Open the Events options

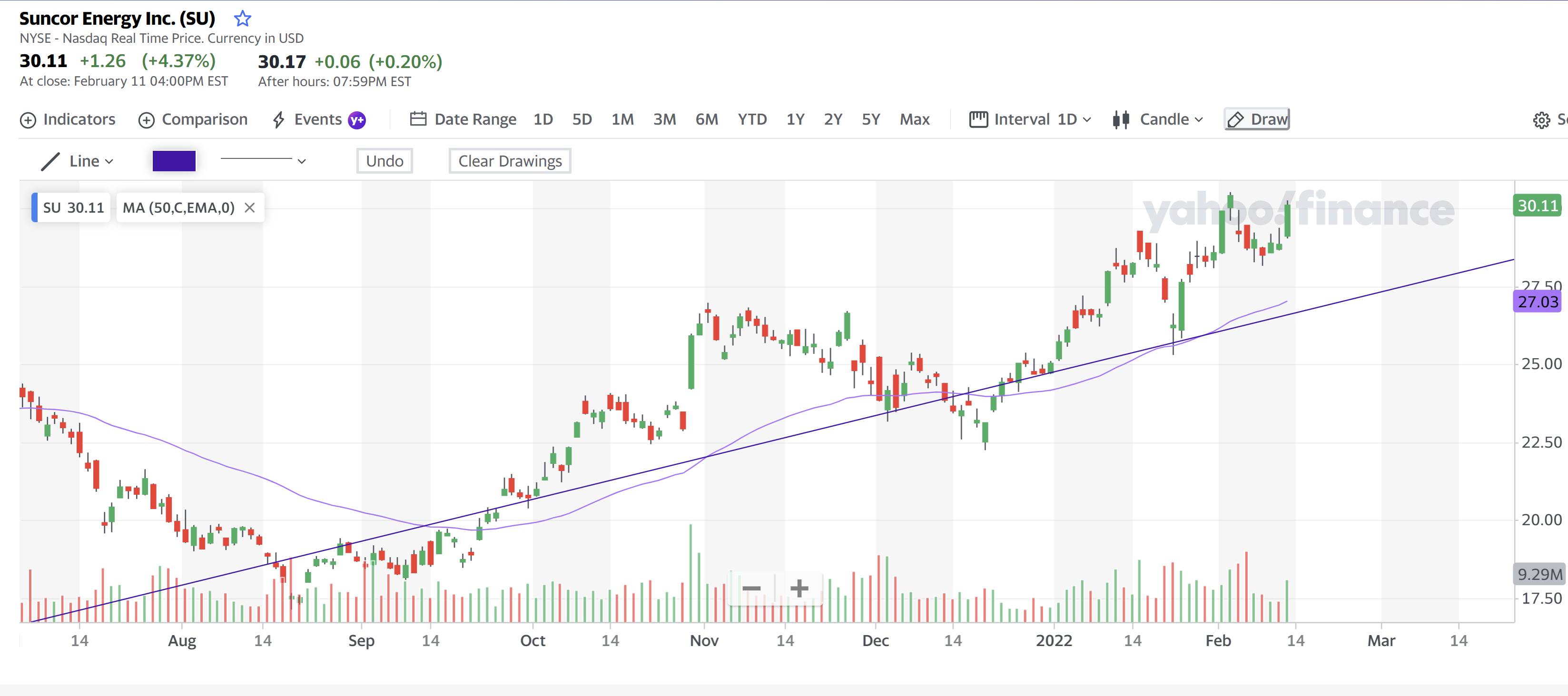click(x=307, y=119)
